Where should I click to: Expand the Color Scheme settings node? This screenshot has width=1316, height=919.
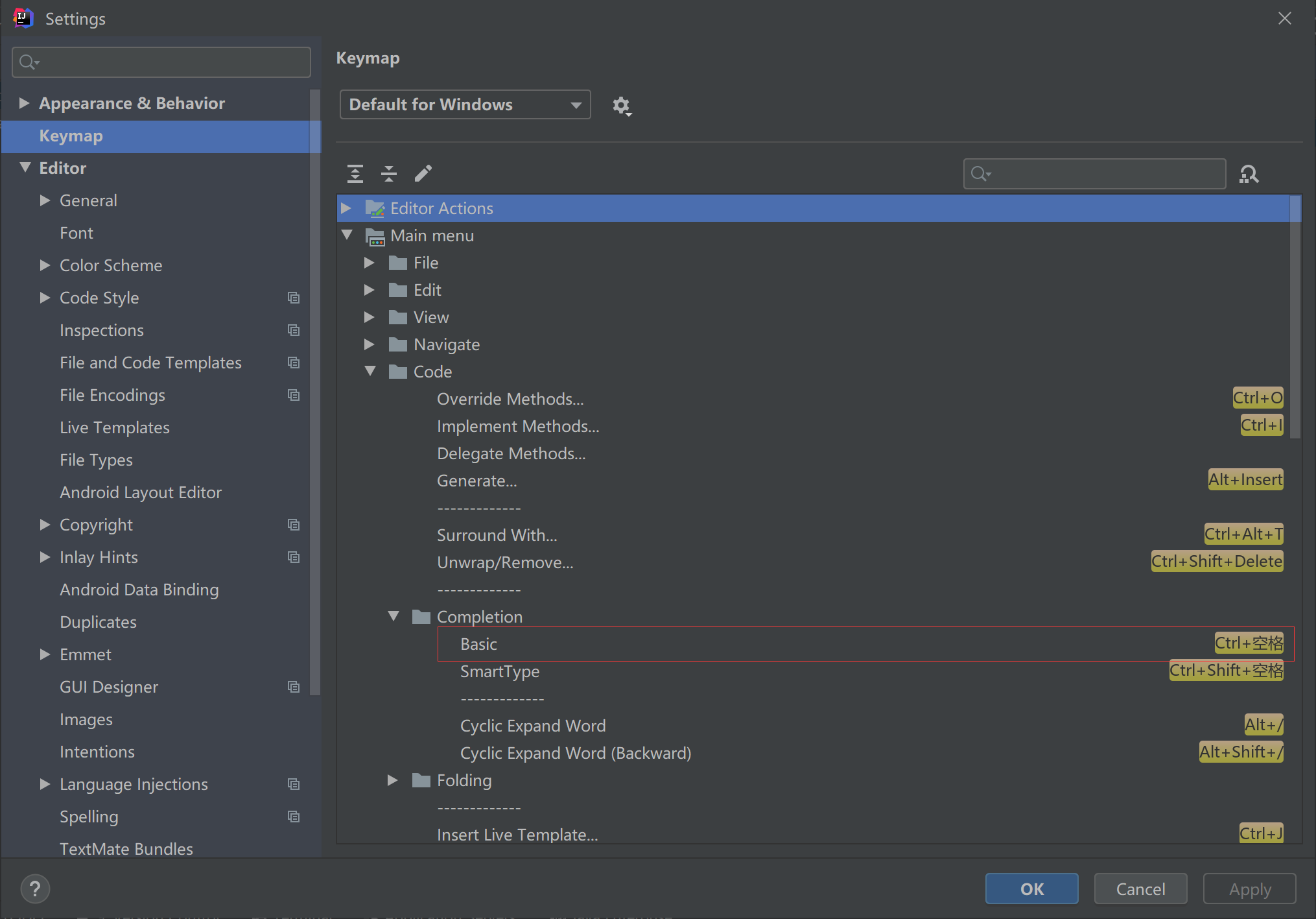[x=45, y=265]
